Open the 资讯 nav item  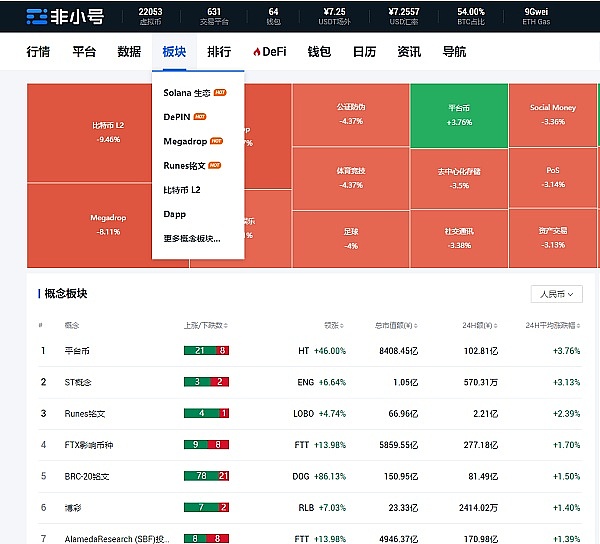(409, 52)
